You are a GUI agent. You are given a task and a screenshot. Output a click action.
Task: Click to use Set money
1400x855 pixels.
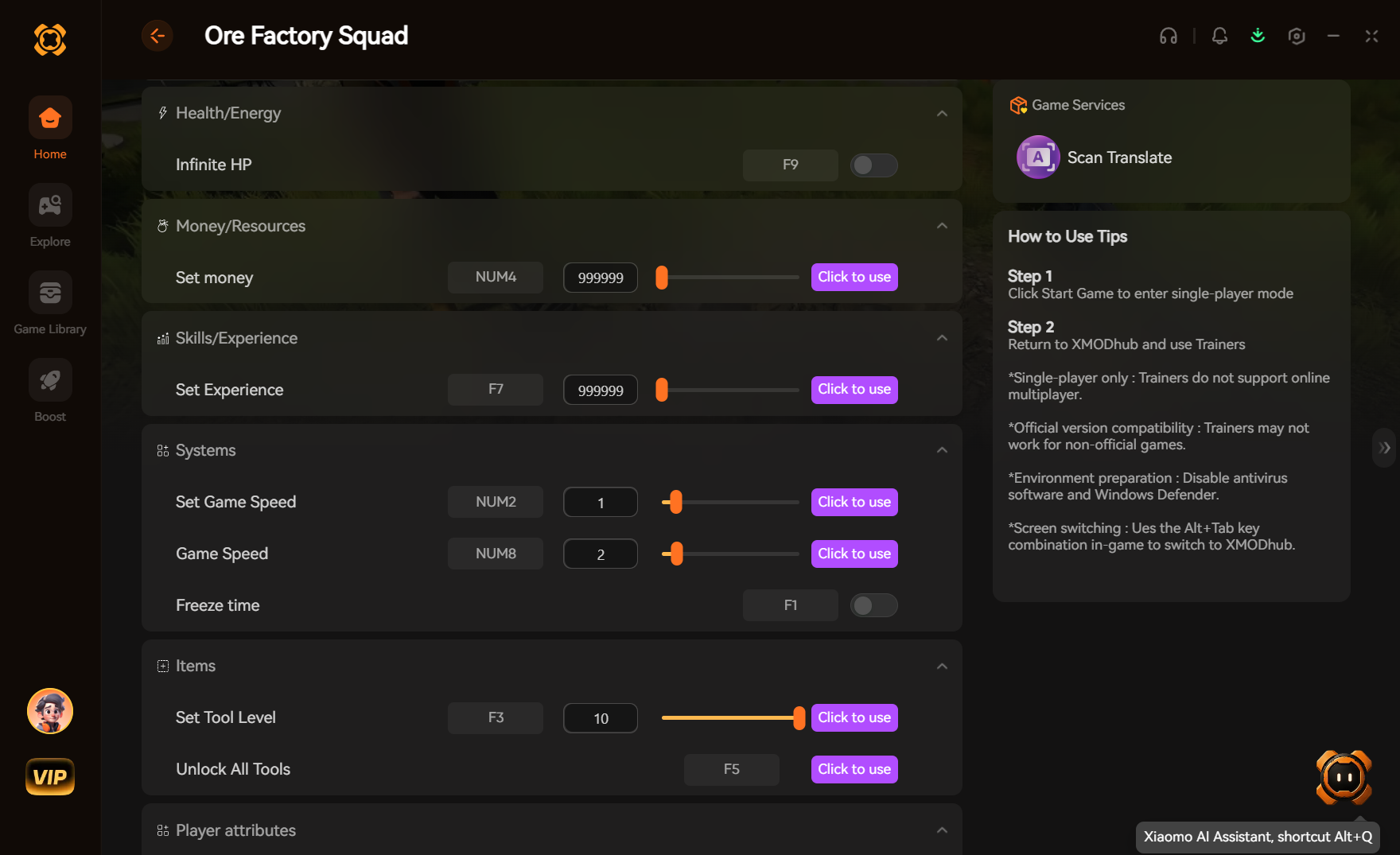pyautogui.click(x=854, y=278)
